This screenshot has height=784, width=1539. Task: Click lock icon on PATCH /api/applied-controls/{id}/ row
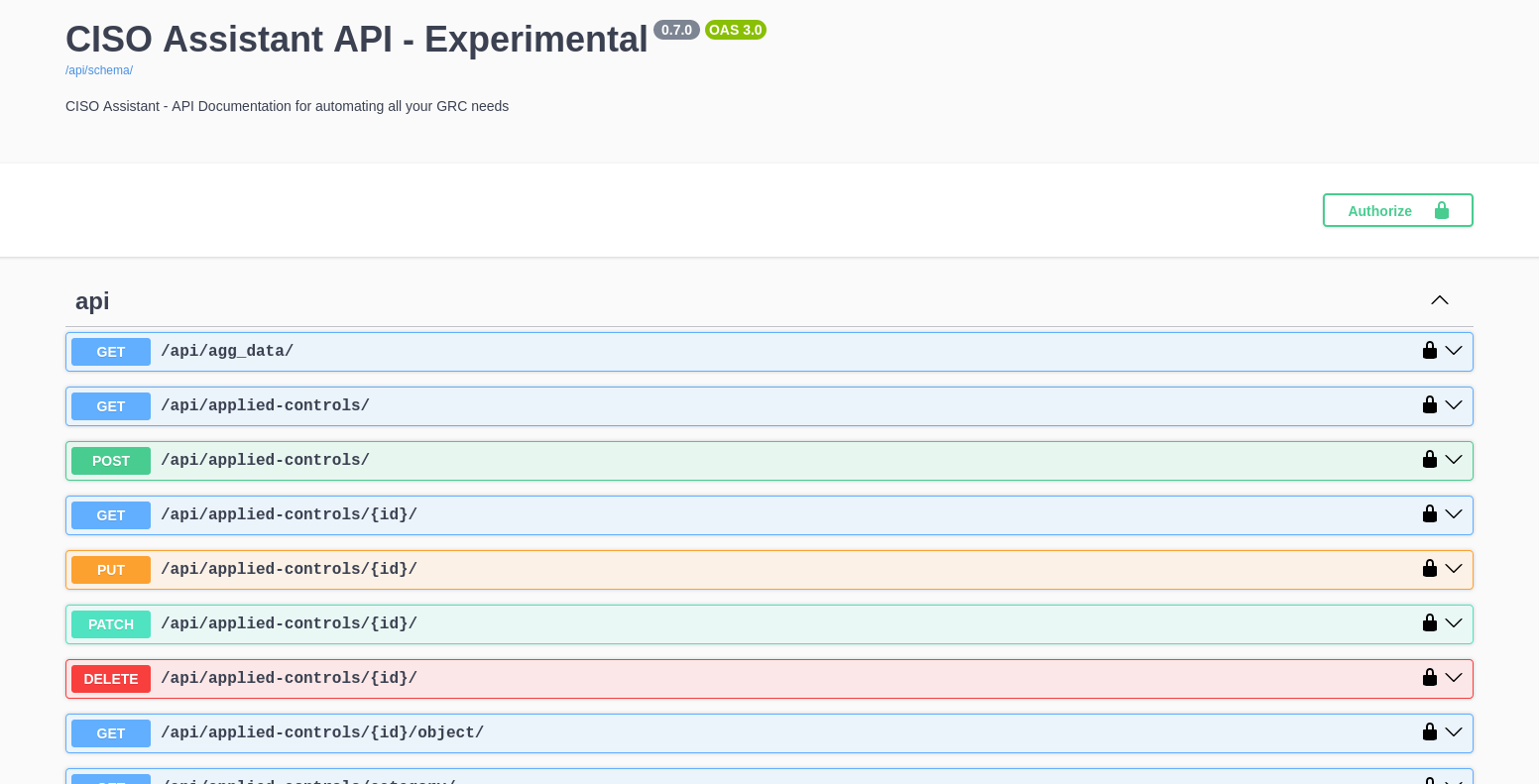click(x=1429, y=623)
